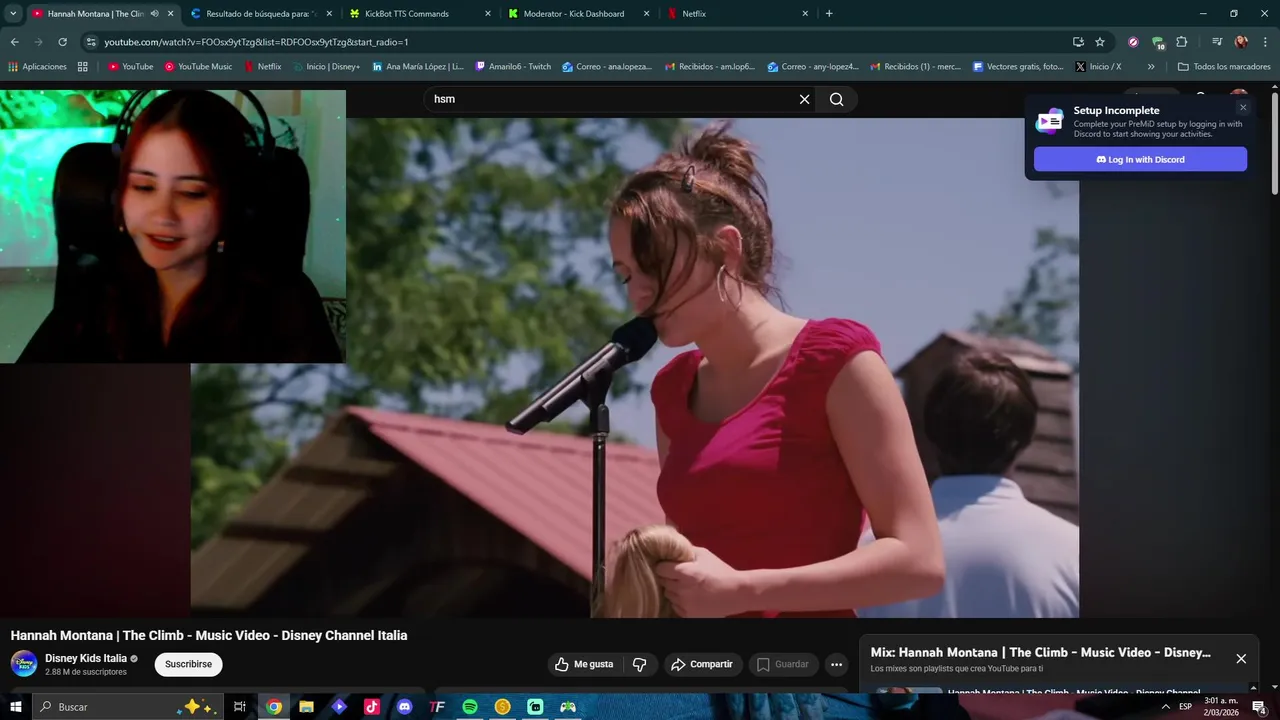This screenshot has height=720, width=1280.
Task: Open the Chrome extensions puzzle menu
Action: (x=1181, y=42)
